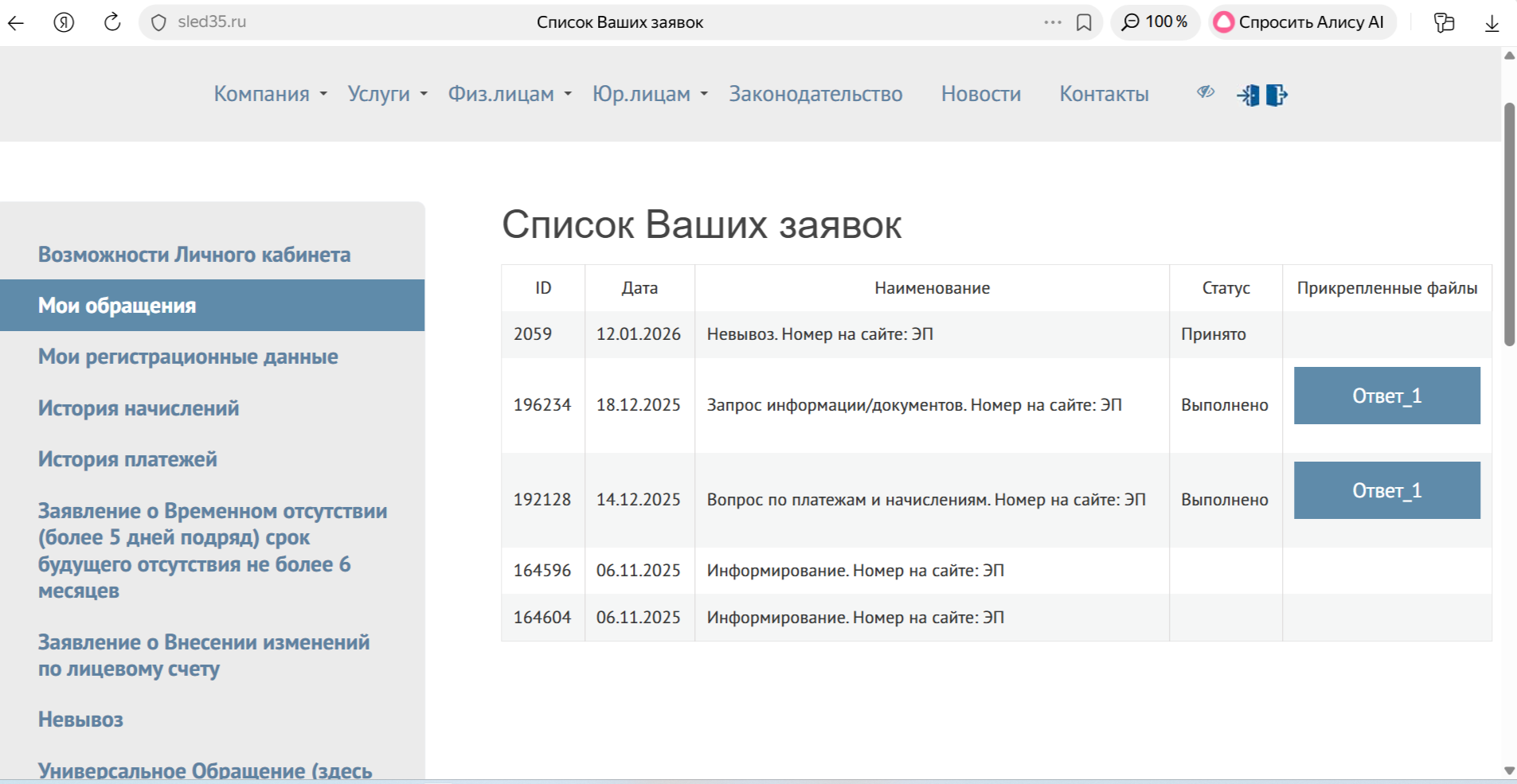
Task: Toggle the visually impaired eye icon
Action: tap(1206, 92)
